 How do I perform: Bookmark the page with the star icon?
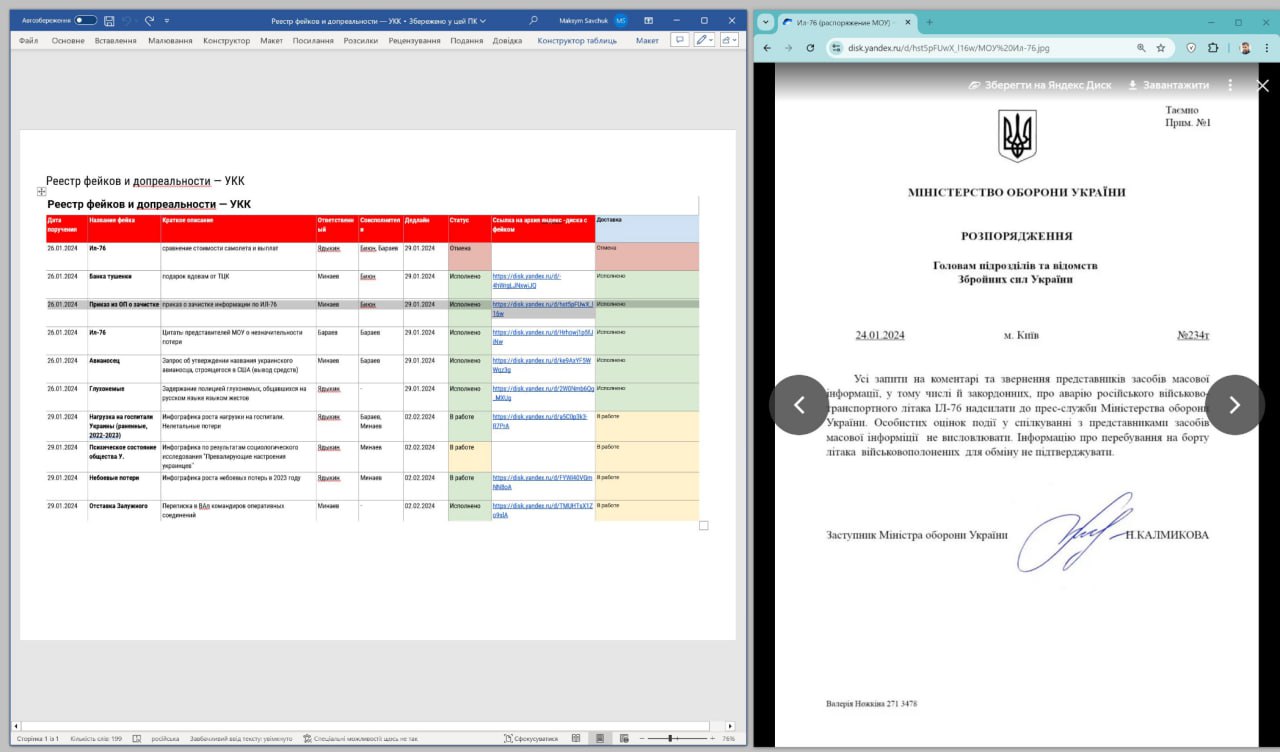[1161, 47]
